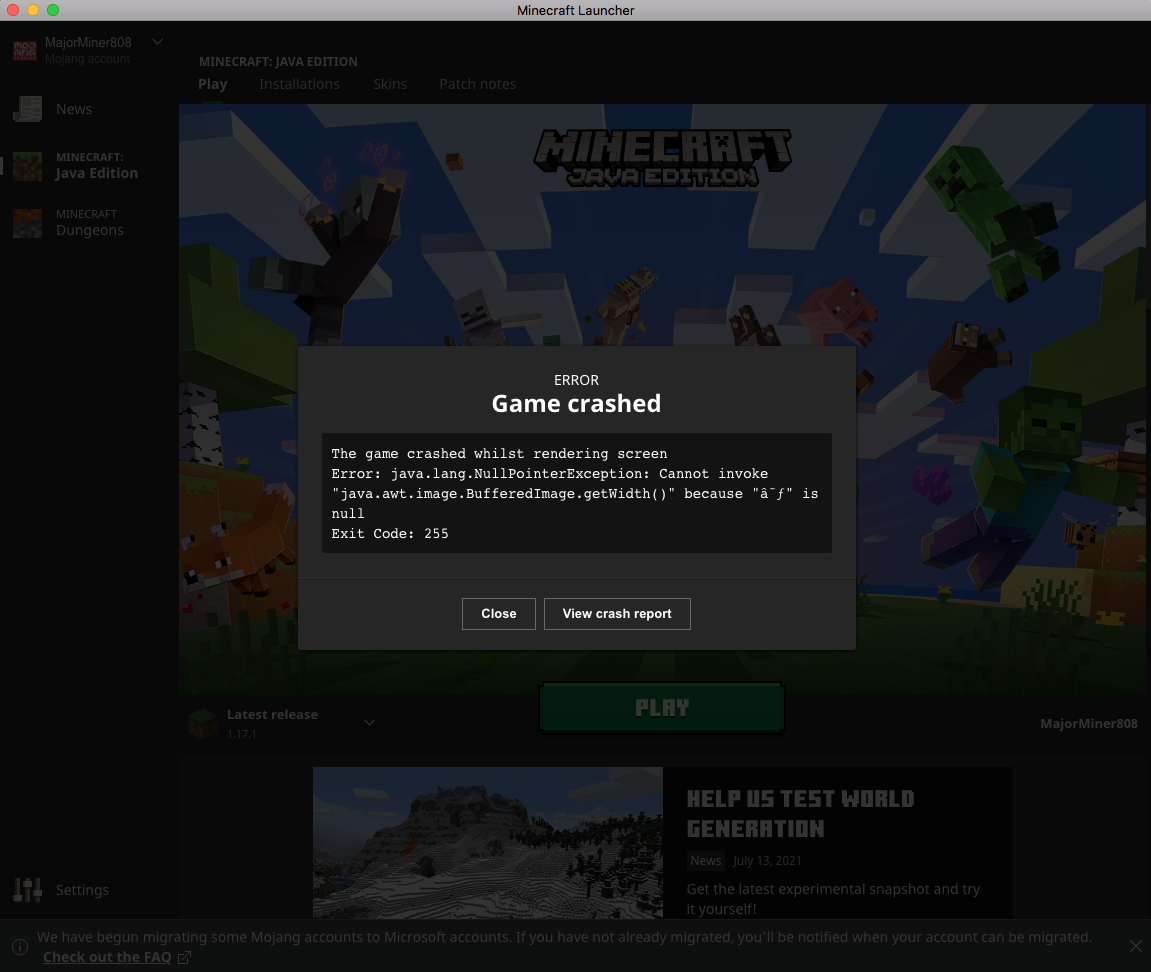Click external link icon beside FAQ
The image size is (1151, 972).
184,957
